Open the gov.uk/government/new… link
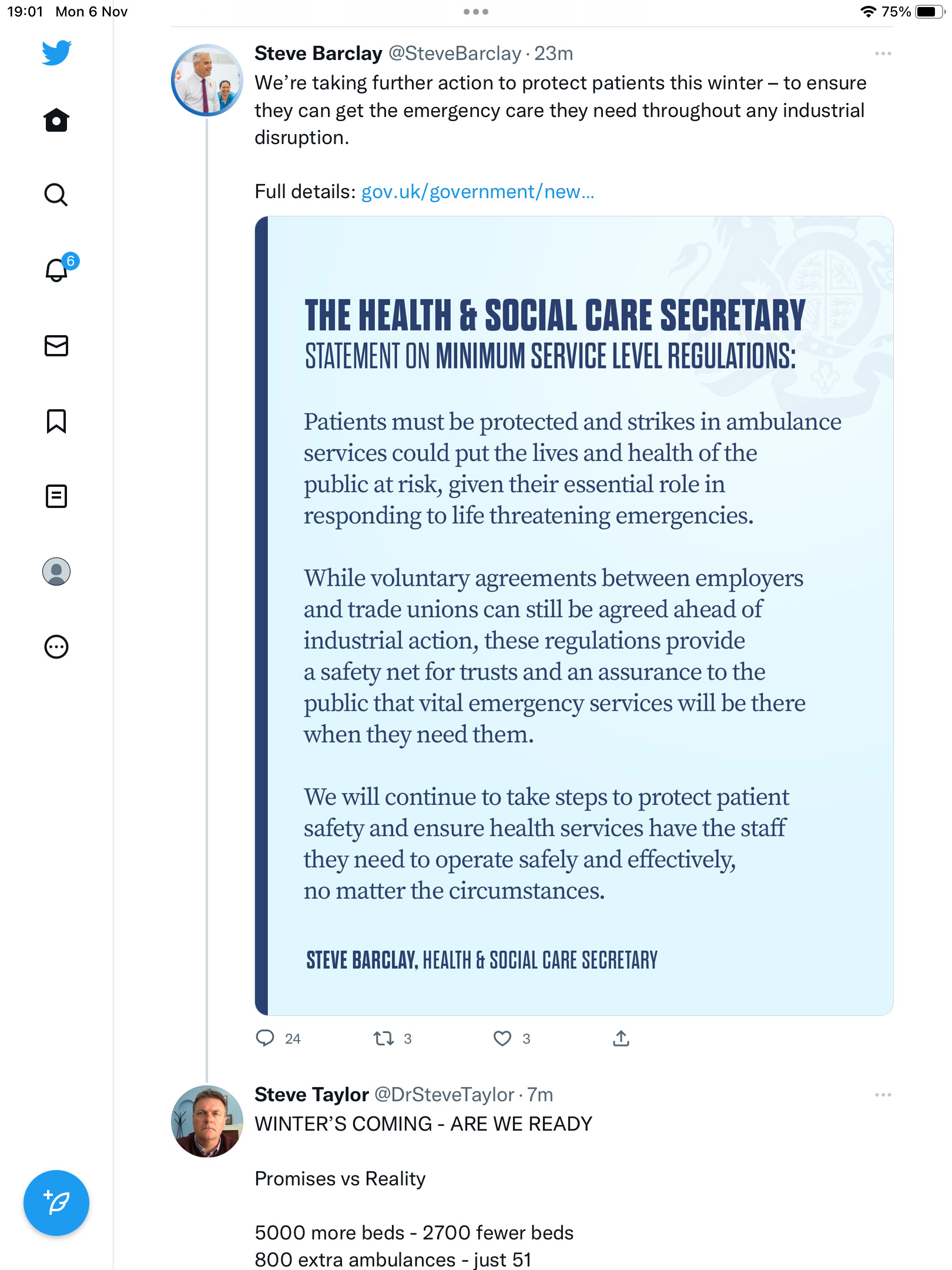This screenshot has width=952, height=1270. coord(478,192)
